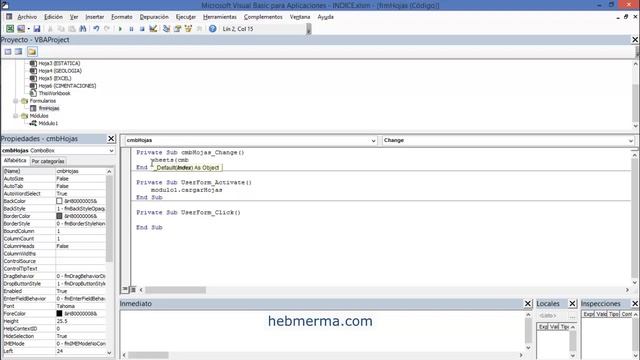Open the Insert UserForm dropdown arrow
Viewport: 640px width, 360px height.
coord(29,29)
